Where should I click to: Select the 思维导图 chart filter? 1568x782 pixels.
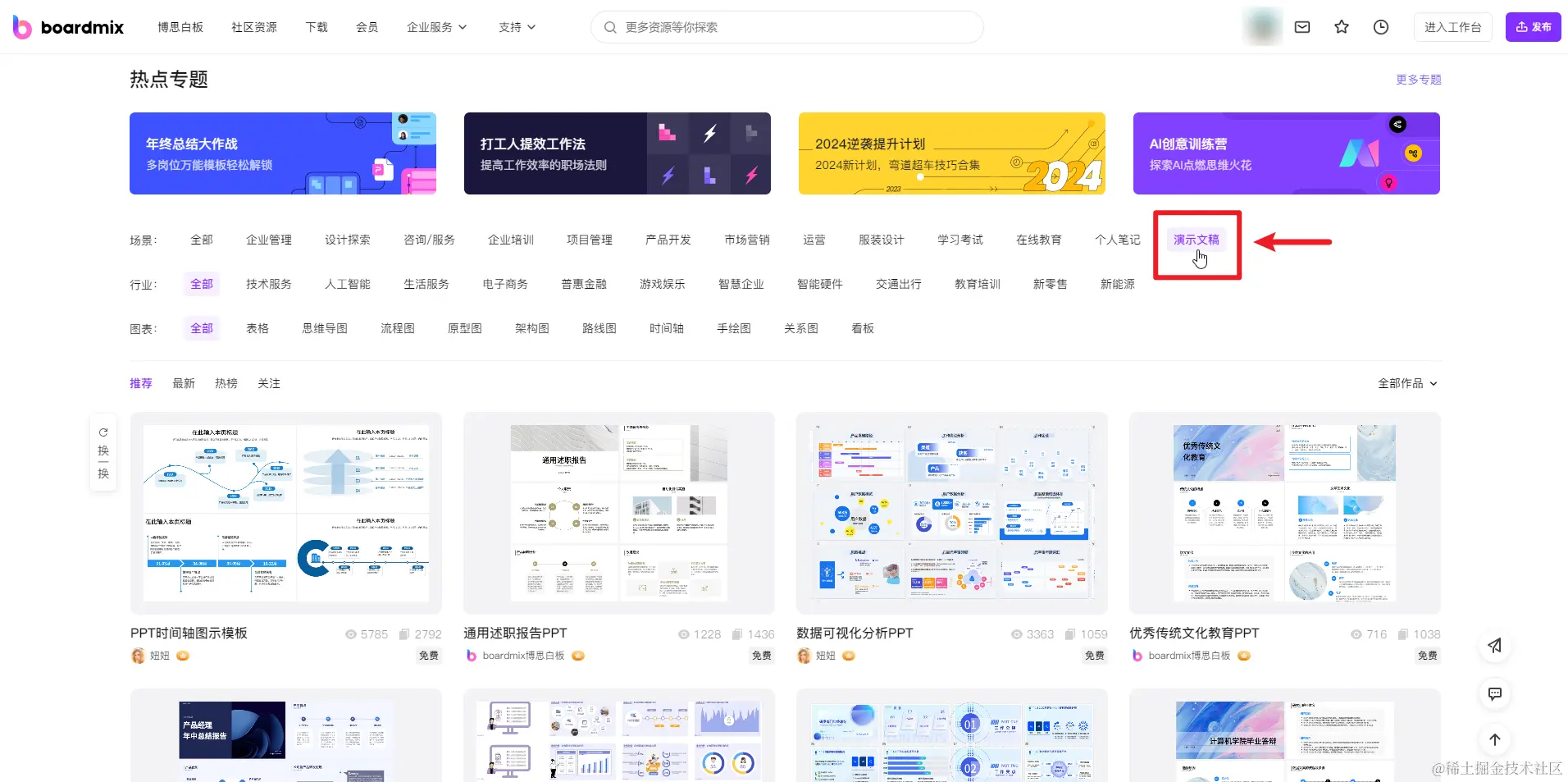[x=324, y=327]
